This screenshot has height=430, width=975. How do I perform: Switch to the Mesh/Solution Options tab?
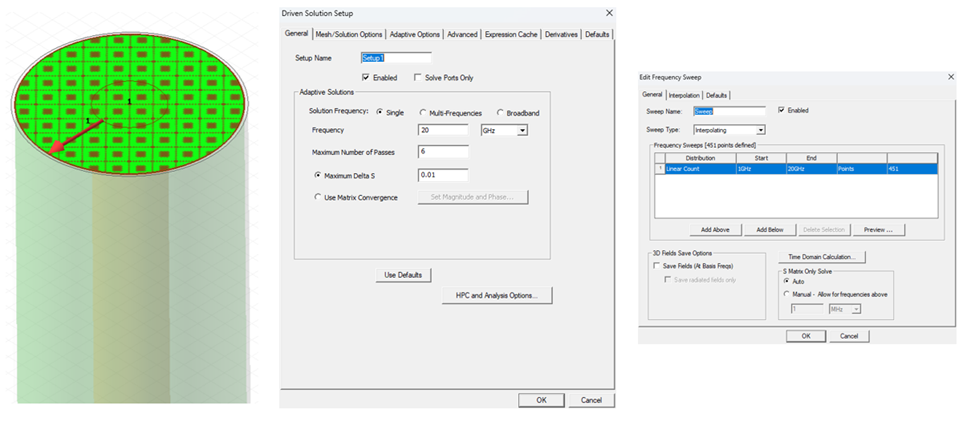349,34
